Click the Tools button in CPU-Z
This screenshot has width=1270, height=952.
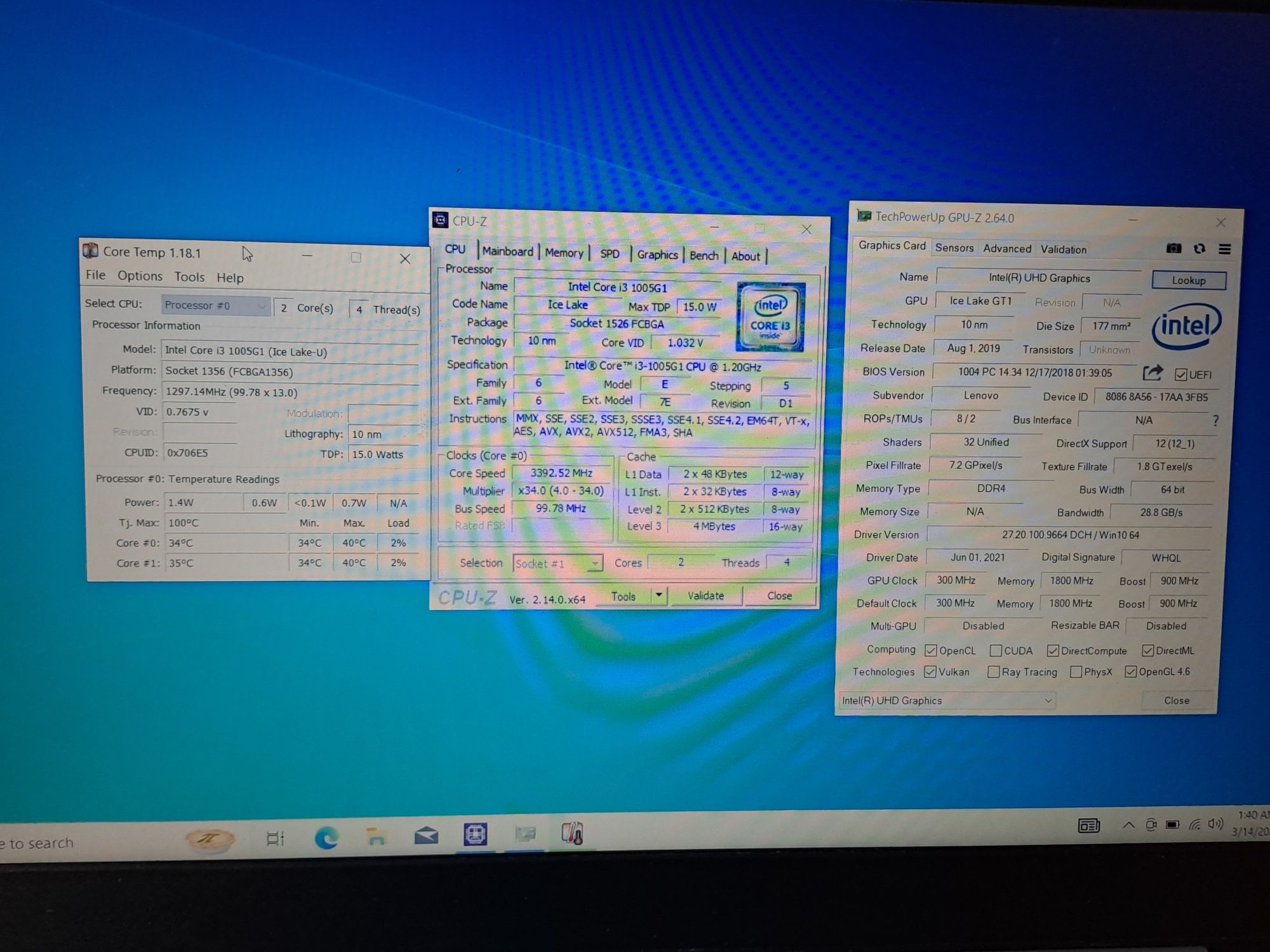[624, 596]
